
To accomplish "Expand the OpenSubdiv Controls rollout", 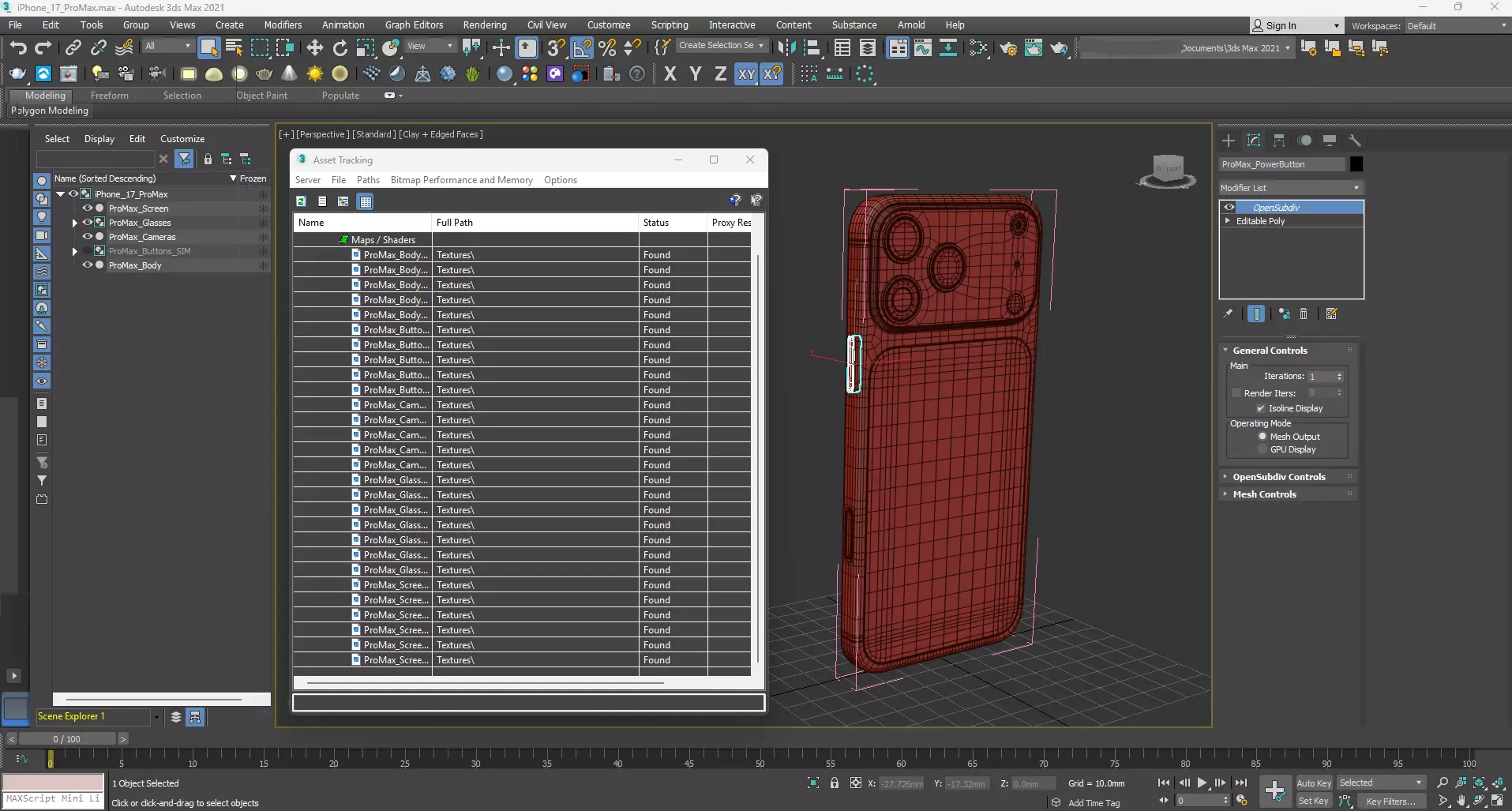I will coord(1278,477).
